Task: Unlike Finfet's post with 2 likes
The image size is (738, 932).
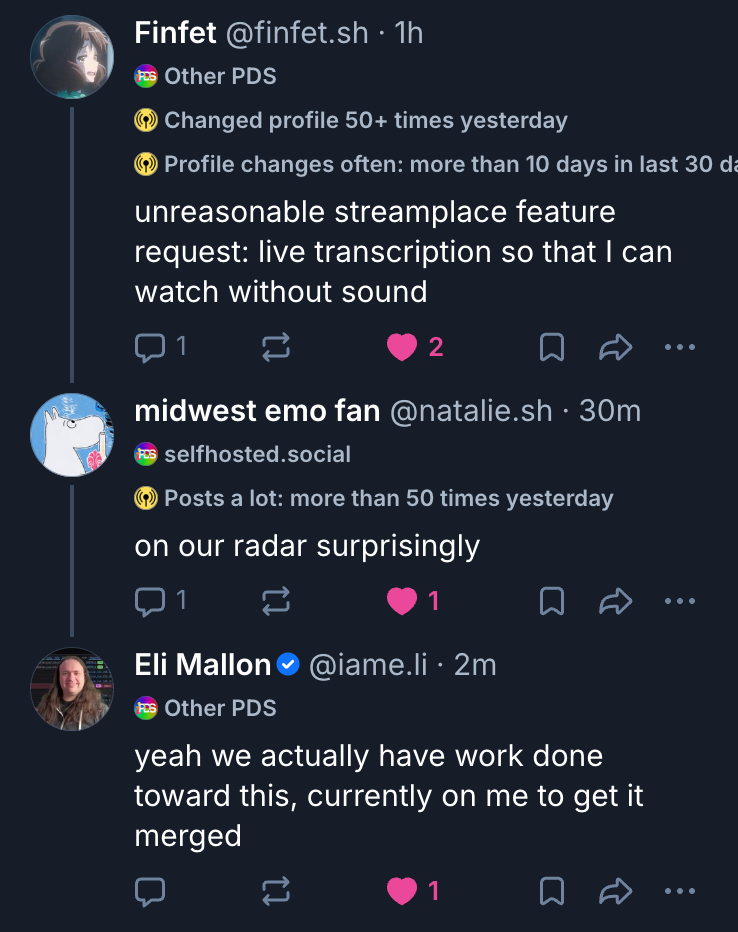Action: (x=402, y=347)
